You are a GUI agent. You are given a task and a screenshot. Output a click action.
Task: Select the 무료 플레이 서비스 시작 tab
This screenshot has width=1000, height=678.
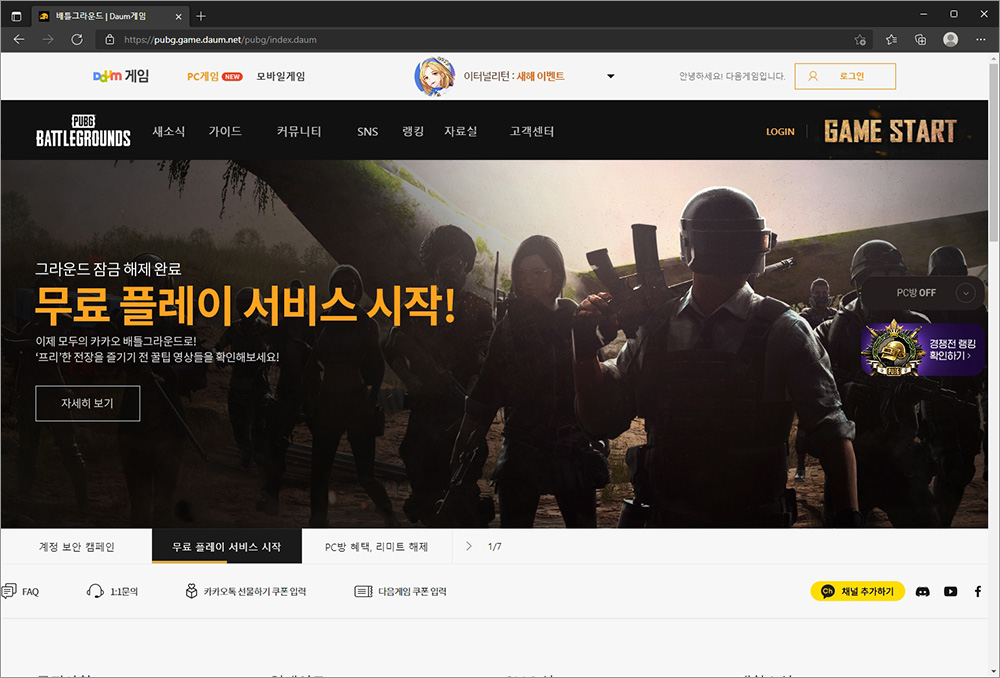tap(226, 547)
